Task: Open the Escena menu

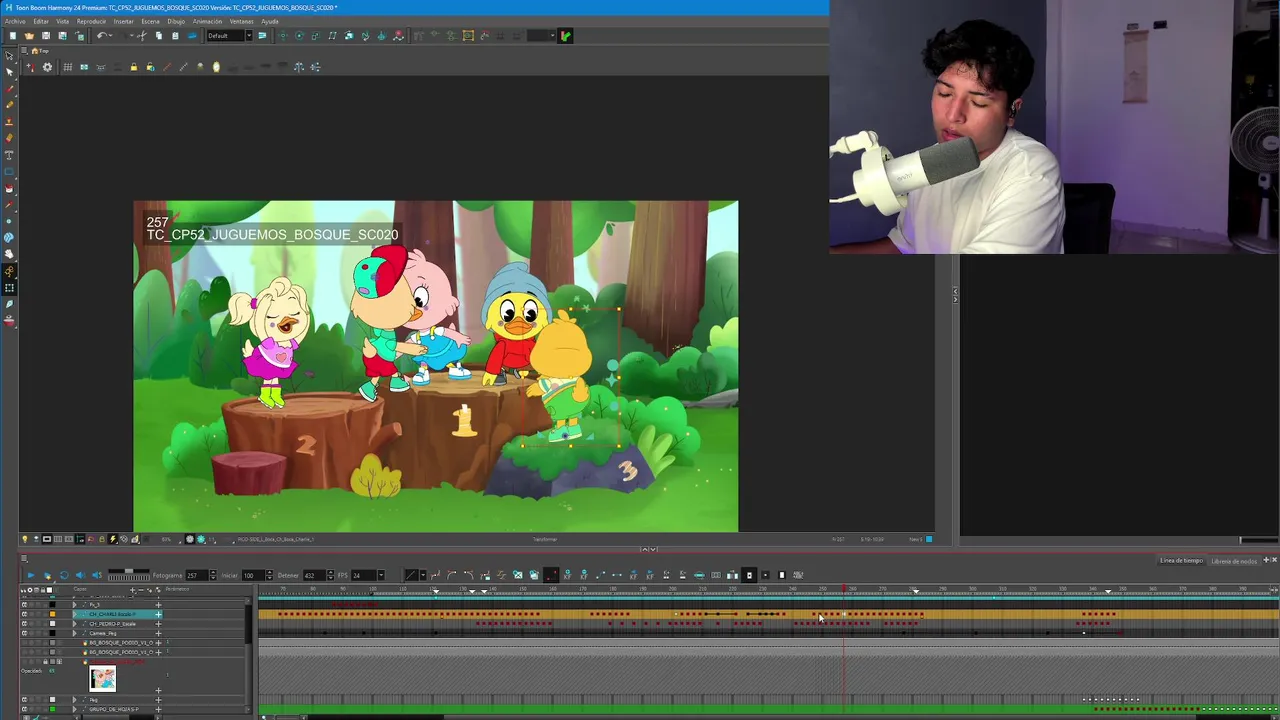Action: (x=150, y=21)
